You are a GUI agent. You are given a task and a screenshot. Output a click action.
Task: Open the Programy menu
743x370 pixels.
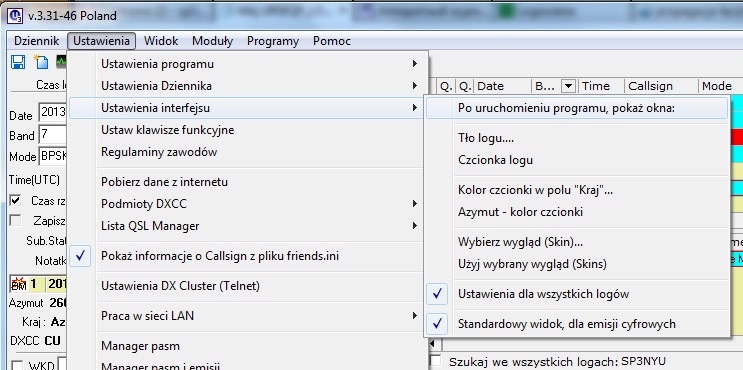(x=273, y=41)
